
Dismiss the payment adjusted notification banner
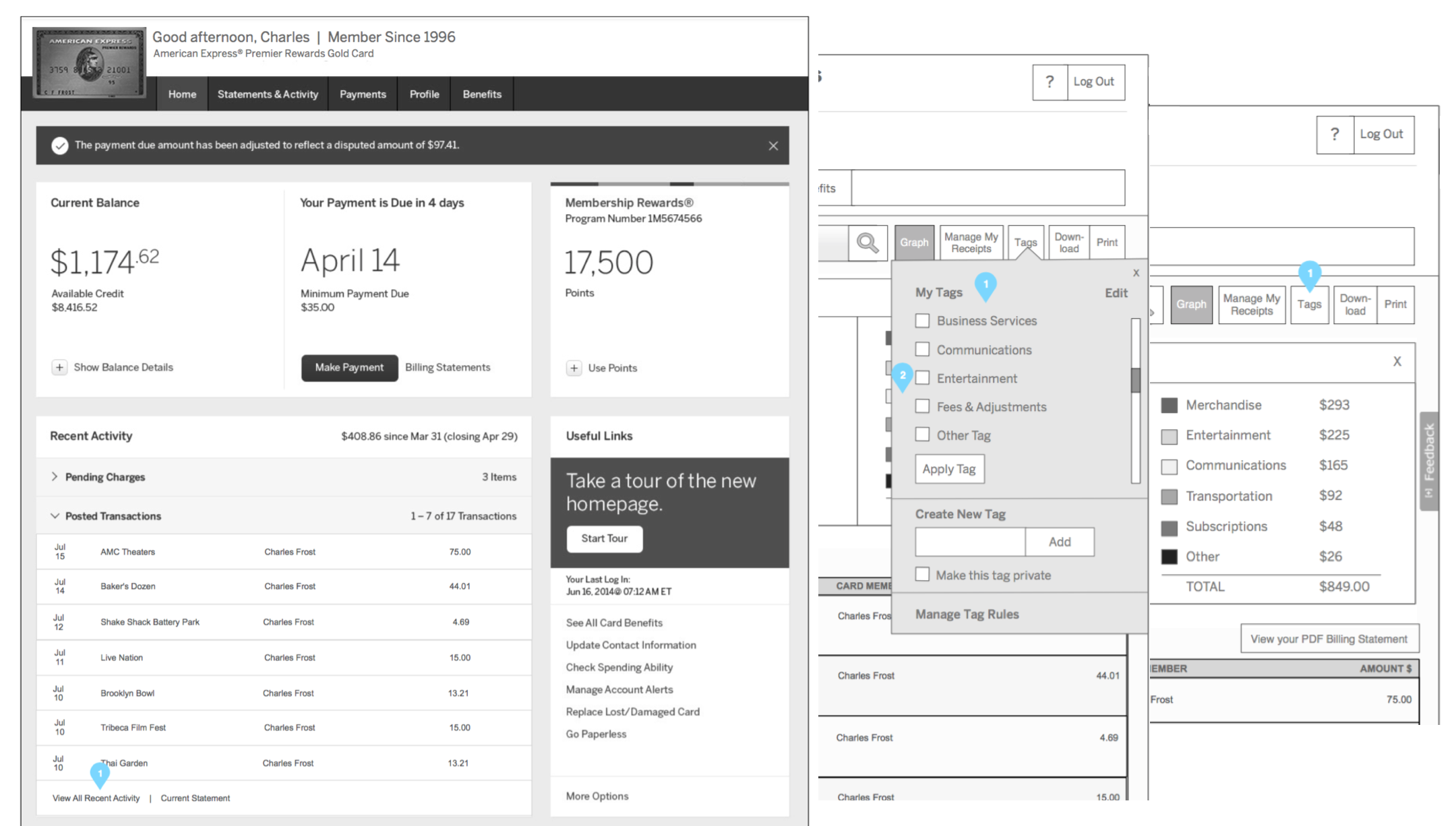773,146
